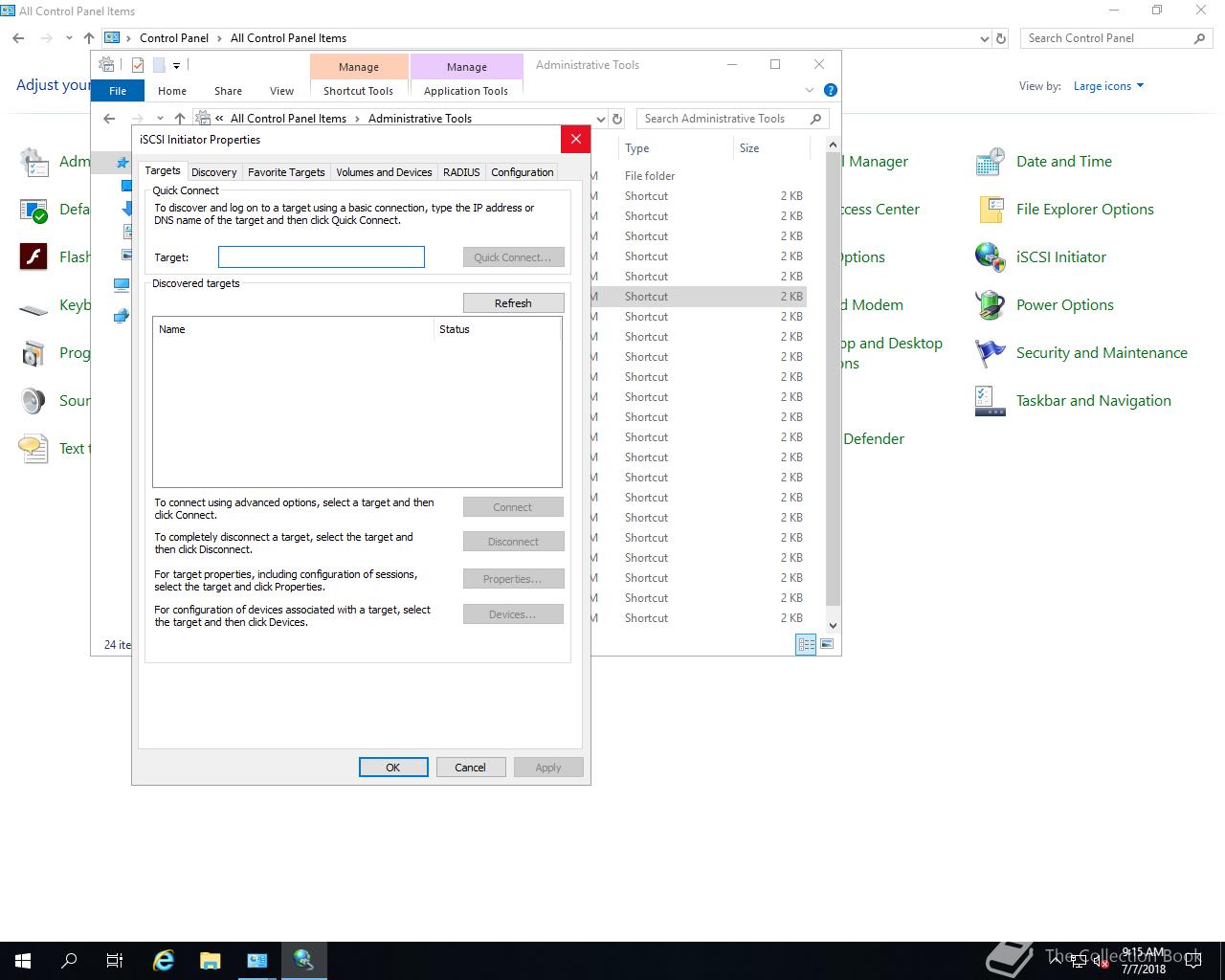Select Quick access star in navigation pane
Image resolution: width=1225 pixels, height=980 pixels.
pos(122,164)
